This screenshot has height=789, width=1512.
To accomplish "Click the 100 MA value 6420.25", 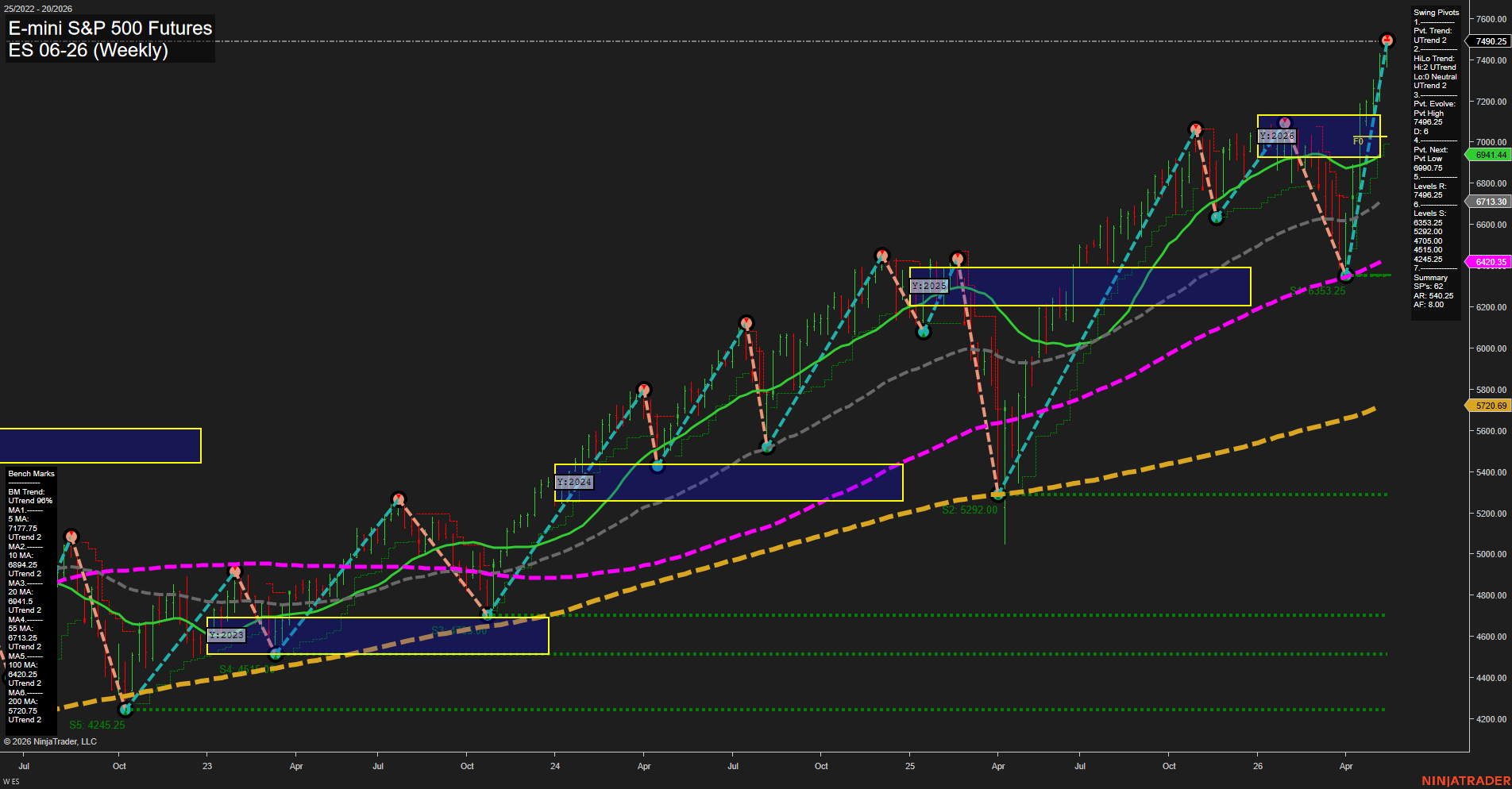I will tap(23, 675).
